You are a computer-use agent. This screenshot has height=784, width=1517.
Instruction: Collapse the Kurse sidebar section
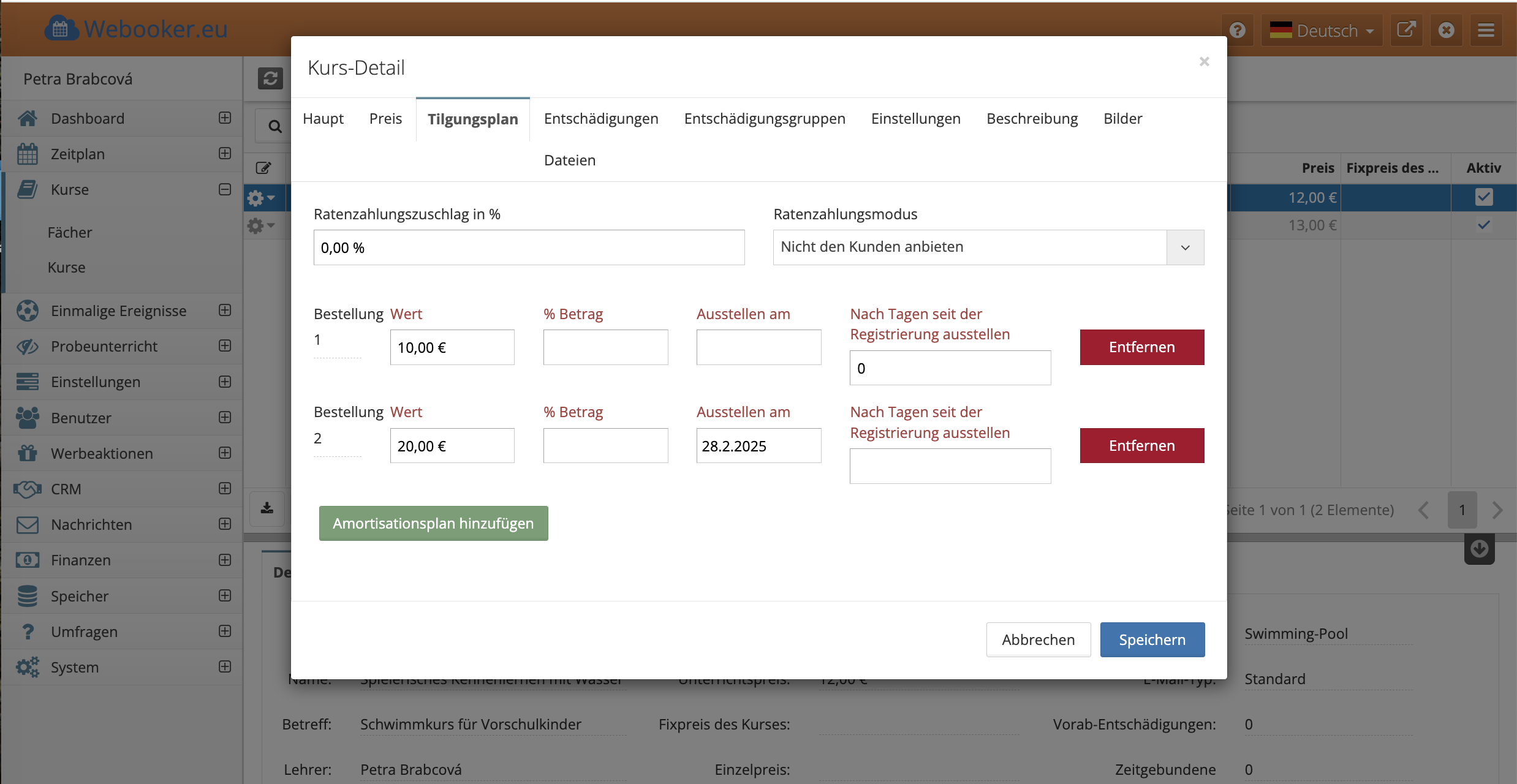pos(225,189)
